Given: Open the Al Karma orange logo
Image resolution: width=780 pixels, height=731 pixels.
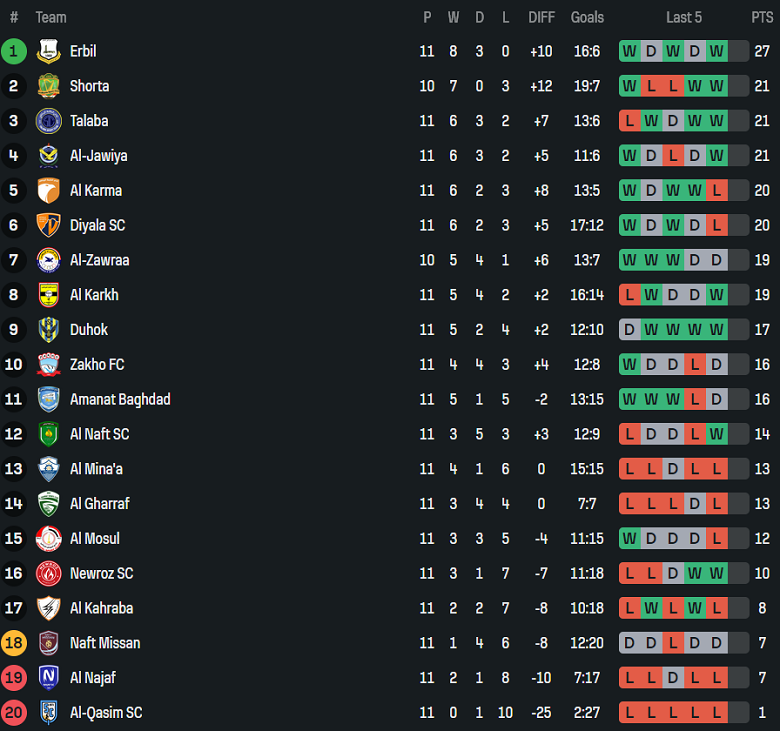Looking at the screenshot, I should [49, 191].
